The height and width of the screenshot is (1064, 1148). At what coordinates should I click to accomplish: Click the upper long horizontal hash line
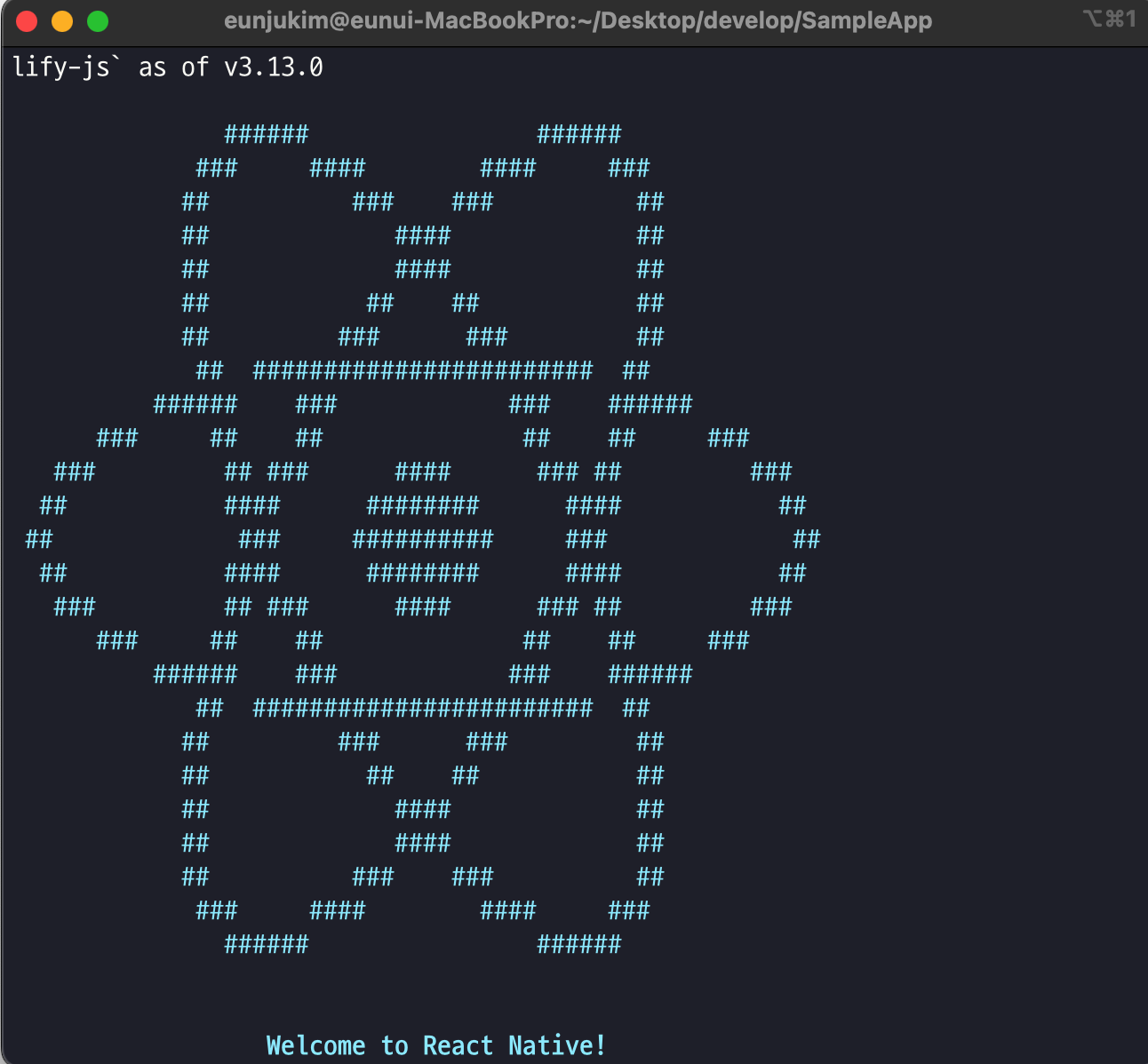pos(423,370)
